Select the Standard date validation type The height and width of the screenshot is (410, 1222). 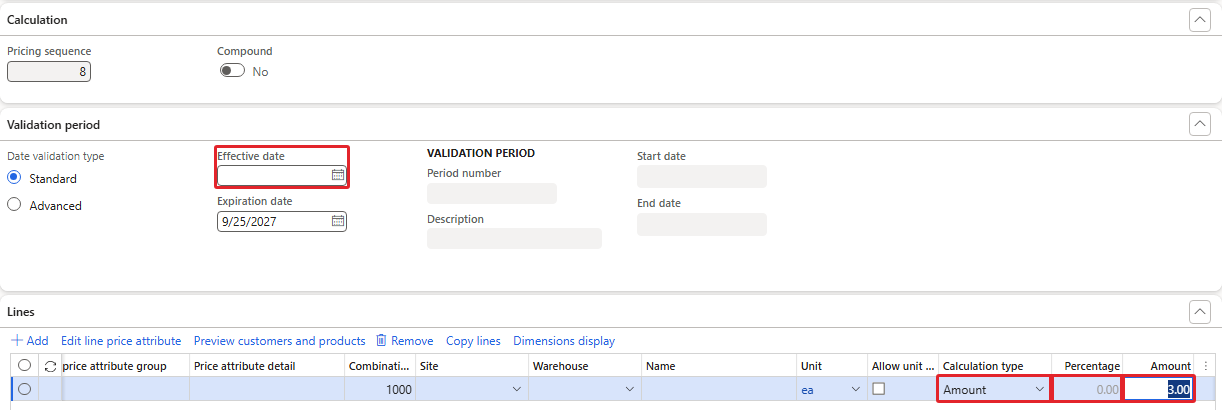pyautogui.click(x=14, y=178)
